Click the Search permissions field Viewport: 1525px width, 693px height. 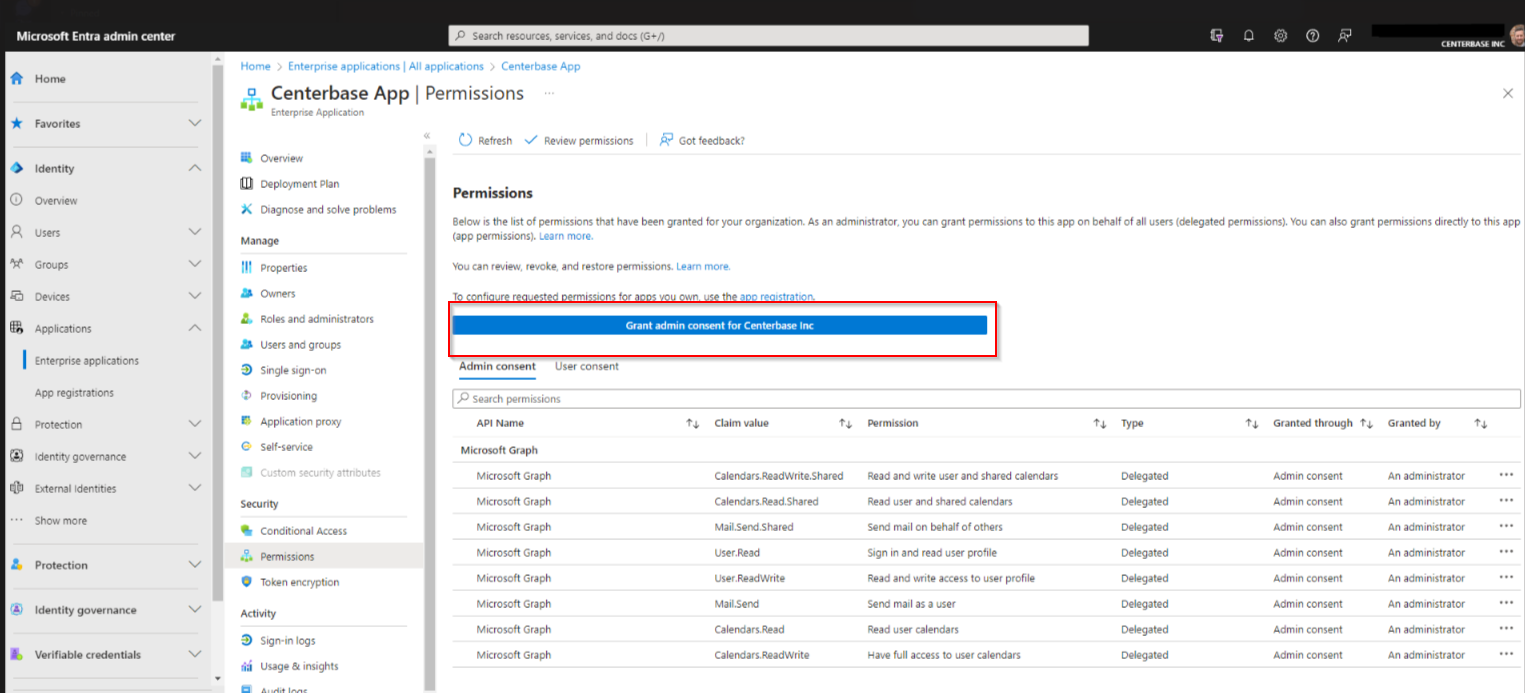(986, 399)
